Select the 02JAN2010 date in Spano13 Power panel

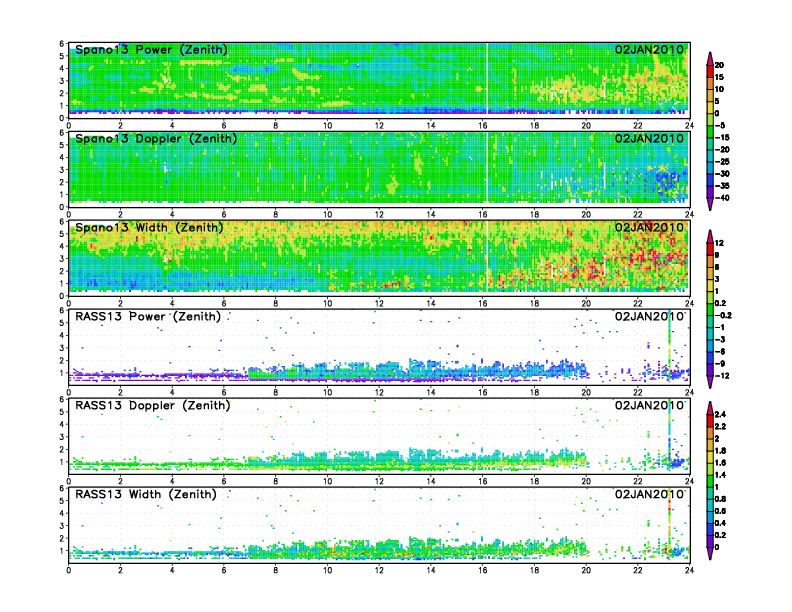[x=649, y=50]
